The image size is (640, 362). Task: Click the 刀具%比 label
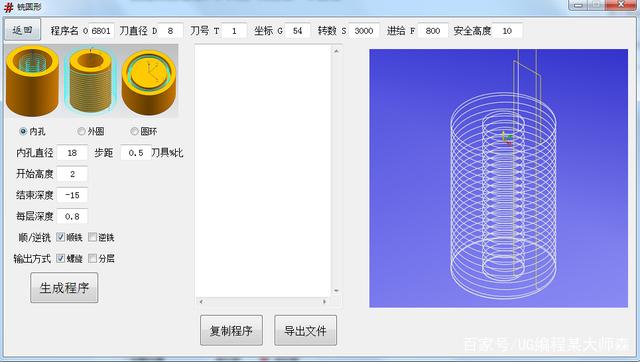[167, 153]
